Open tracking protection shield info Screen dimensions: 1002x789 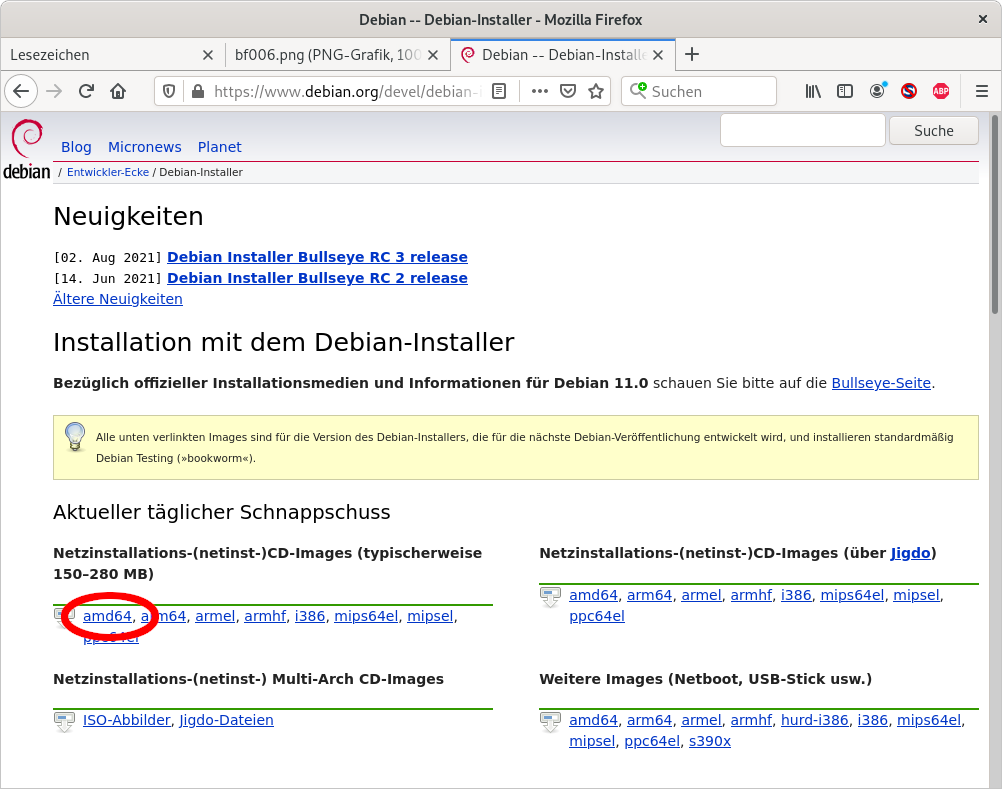(x=169, y=91)
